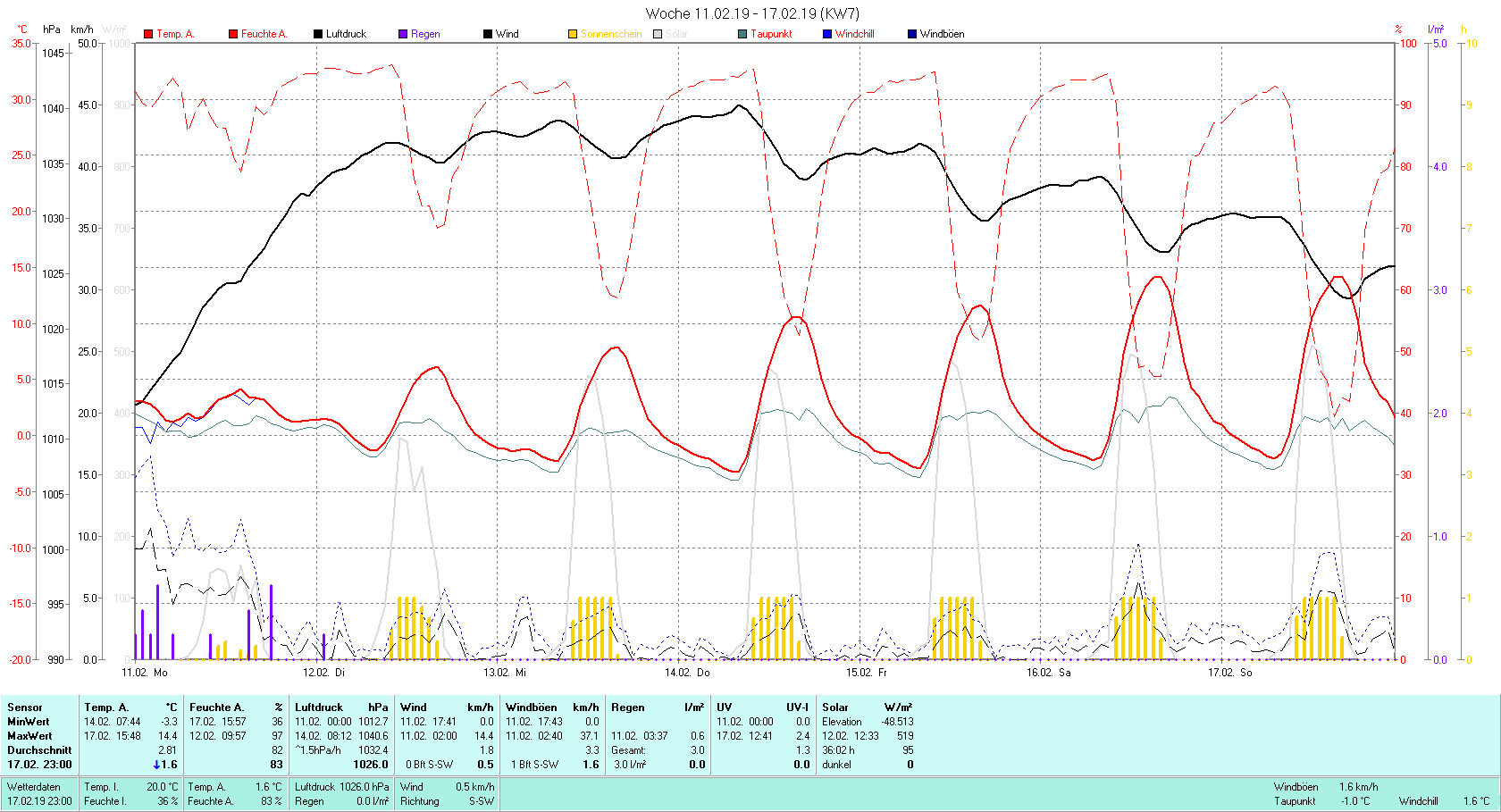The image size is (1501, 812).
Task: Click the average air pressure value '1032.4'
Action: [x=373, y=750]
